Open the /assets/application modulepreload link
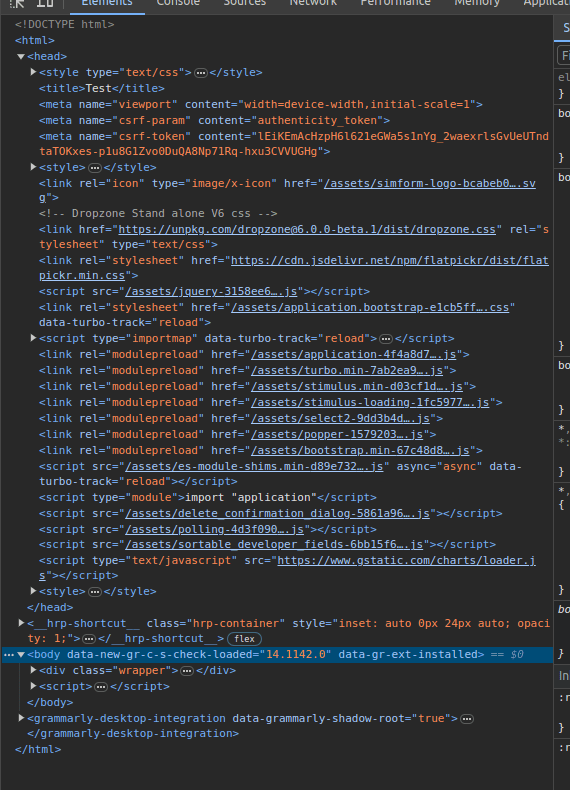 point(353,355)
